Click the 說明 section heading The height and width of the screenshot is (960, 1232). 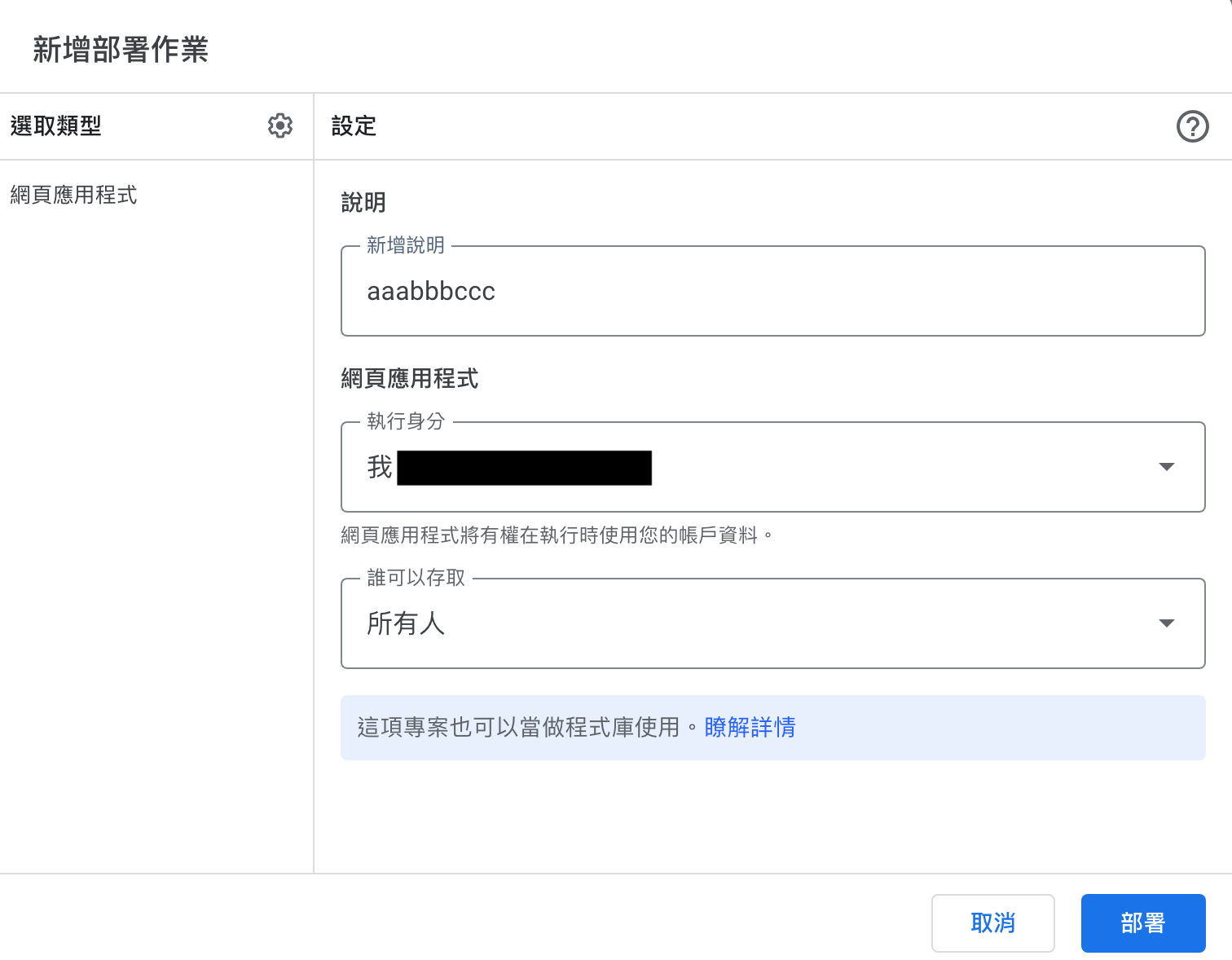point(363,202)
